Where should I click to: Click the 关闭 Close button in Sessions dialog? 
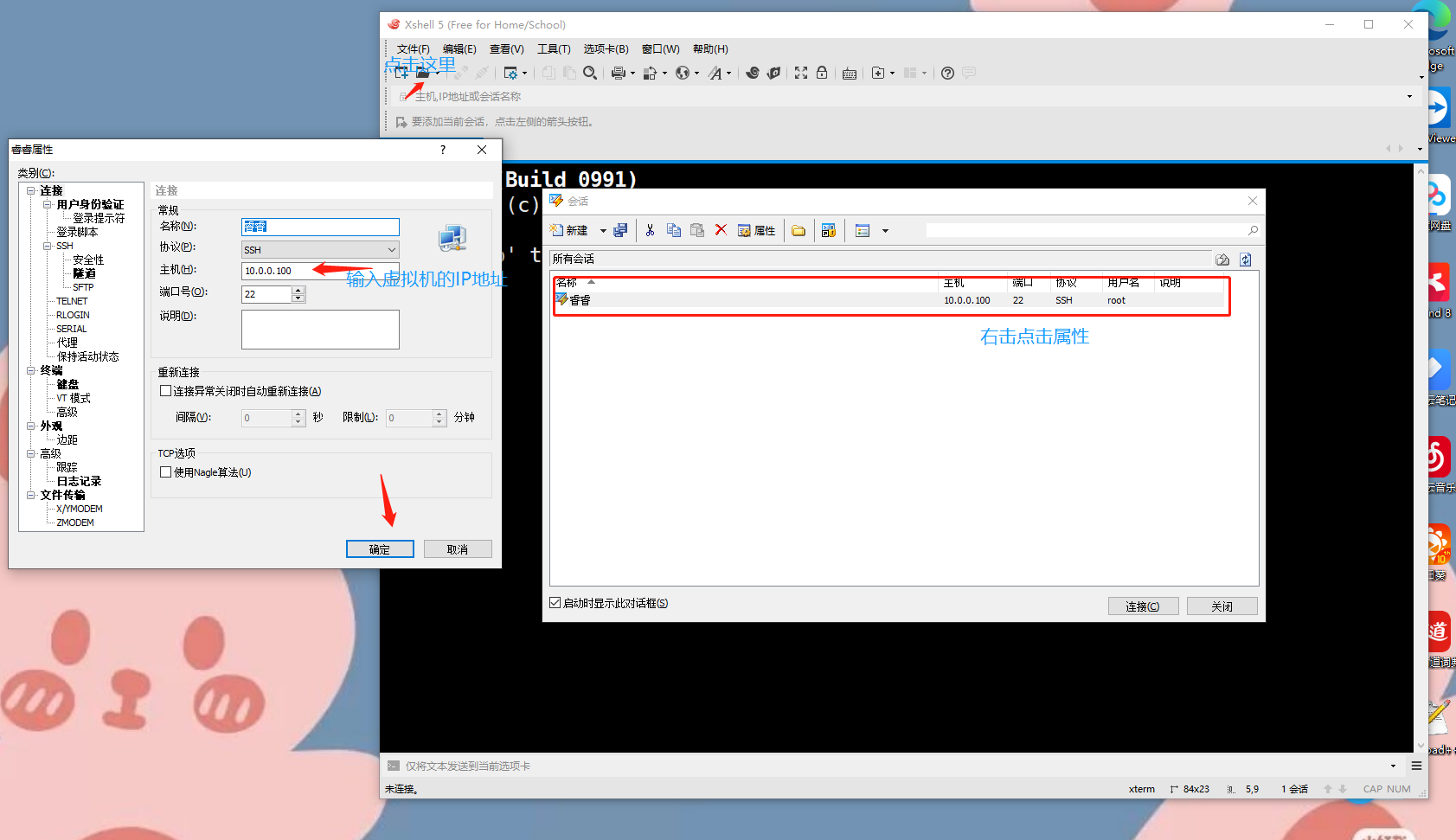1222,606
